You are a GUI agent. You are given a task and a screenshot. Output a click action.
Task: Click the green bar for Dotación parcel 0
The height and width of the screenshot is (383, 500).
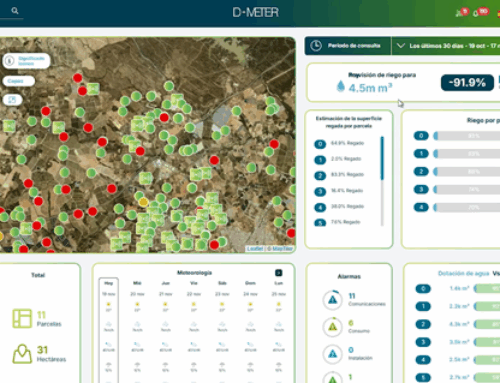click(487, 289)
